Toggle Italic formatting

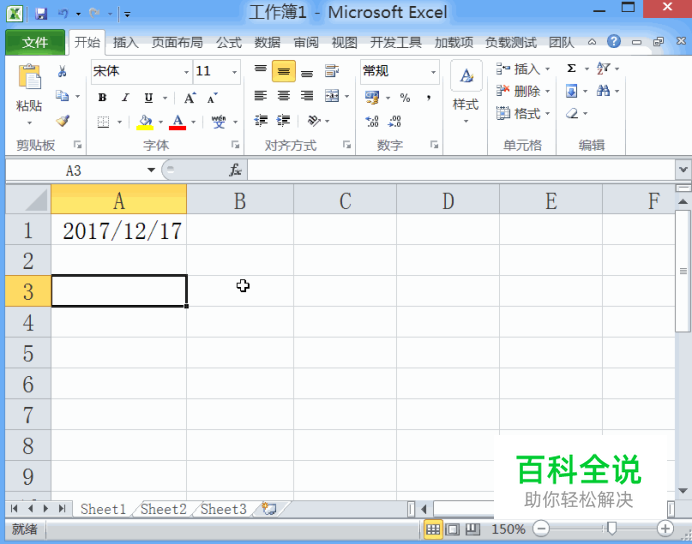[126, 98]
